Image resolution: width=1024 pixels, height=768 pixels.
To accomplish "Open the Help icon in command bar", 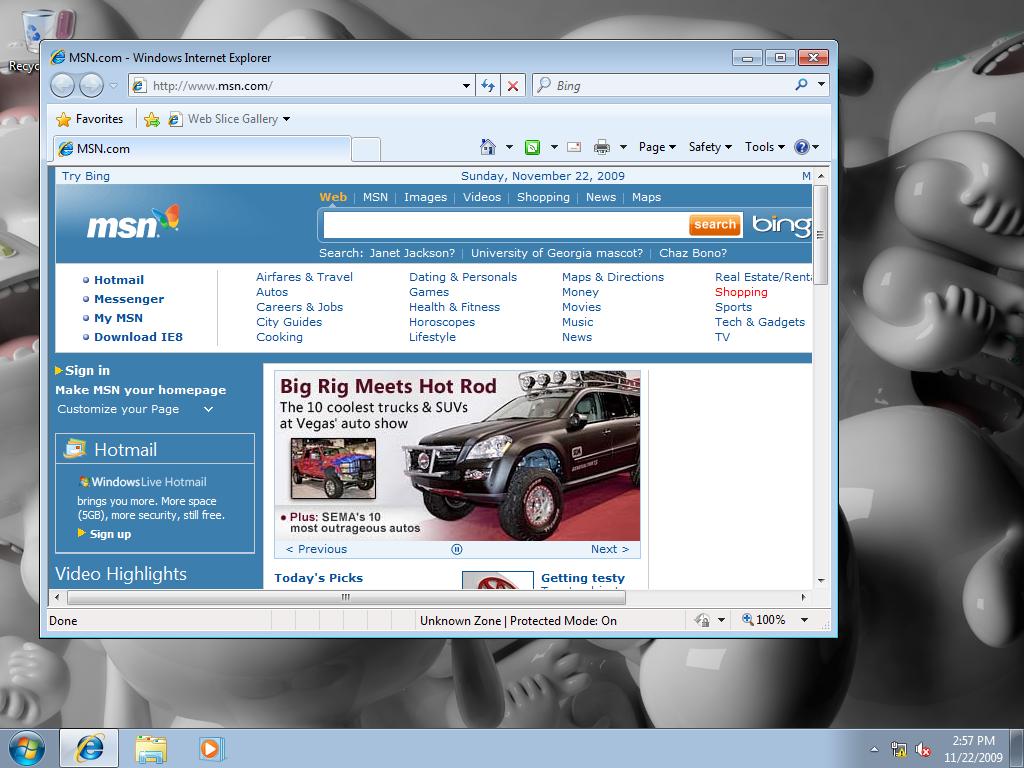I will click(802, 147).
